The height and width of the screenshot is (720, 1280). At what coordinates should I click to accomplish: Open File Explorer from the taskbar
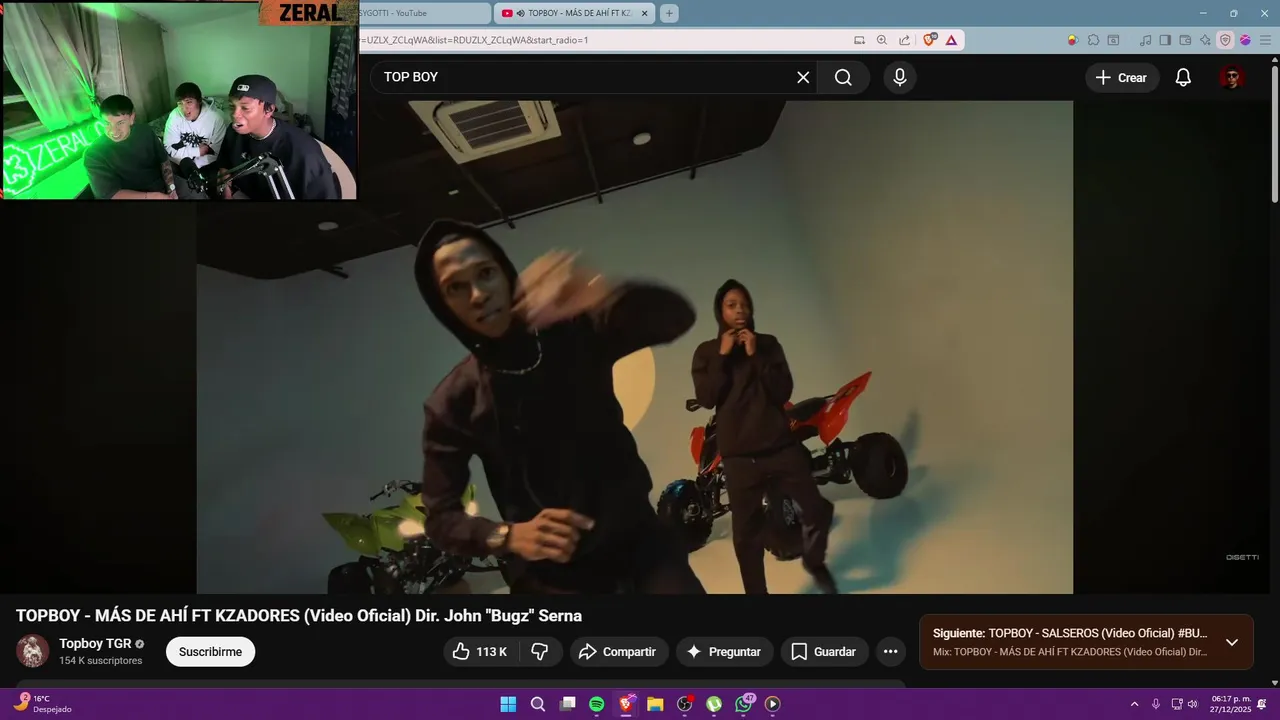(x=655, y=704)
